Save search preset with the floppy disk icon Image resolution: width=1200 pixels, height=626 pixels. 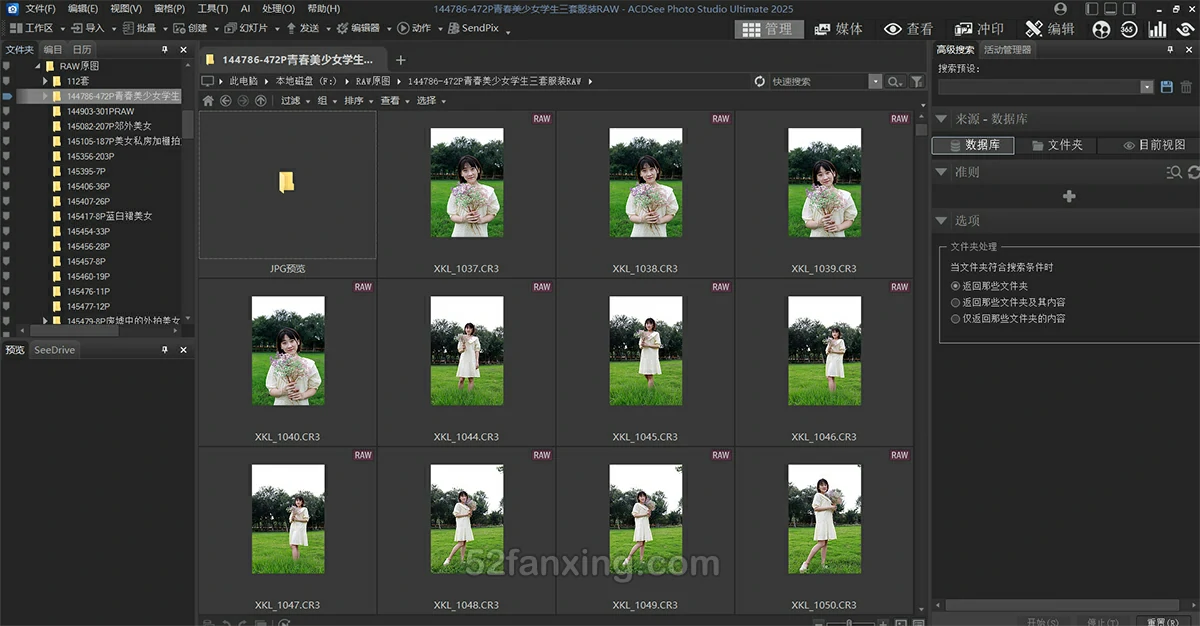(1166, 87)
